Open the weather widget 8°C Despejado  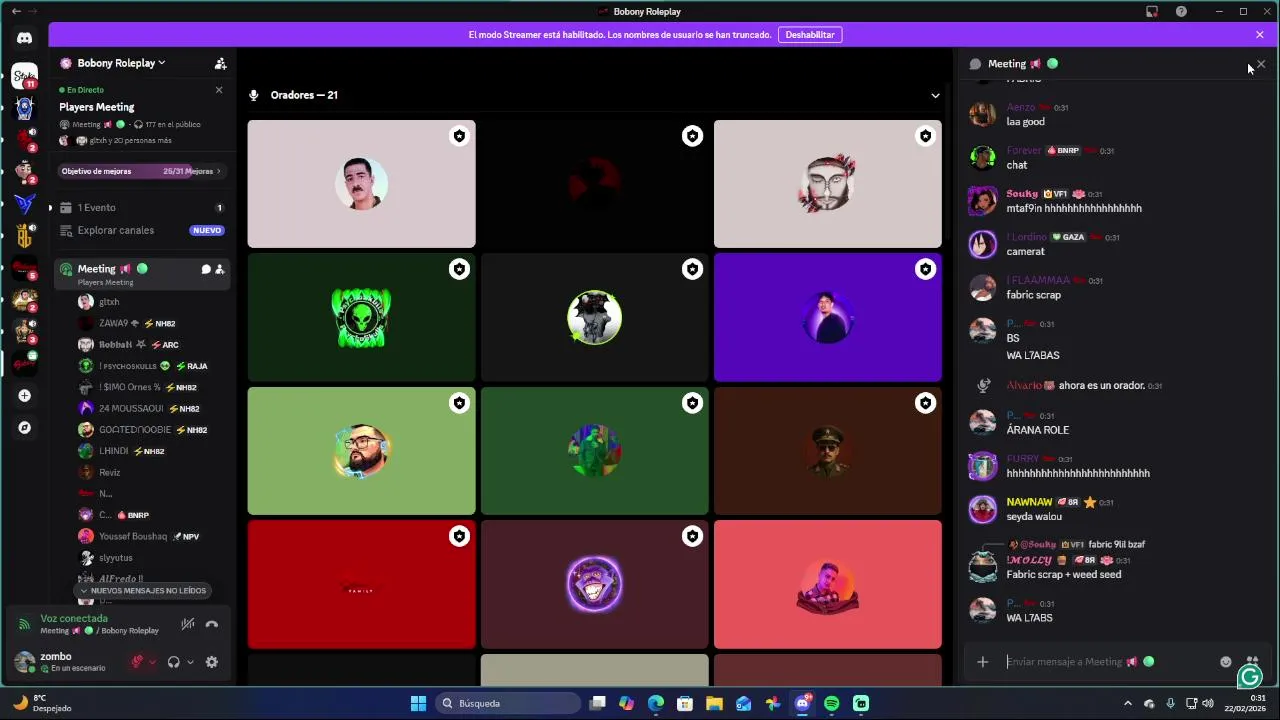click(x=42, y=703)
